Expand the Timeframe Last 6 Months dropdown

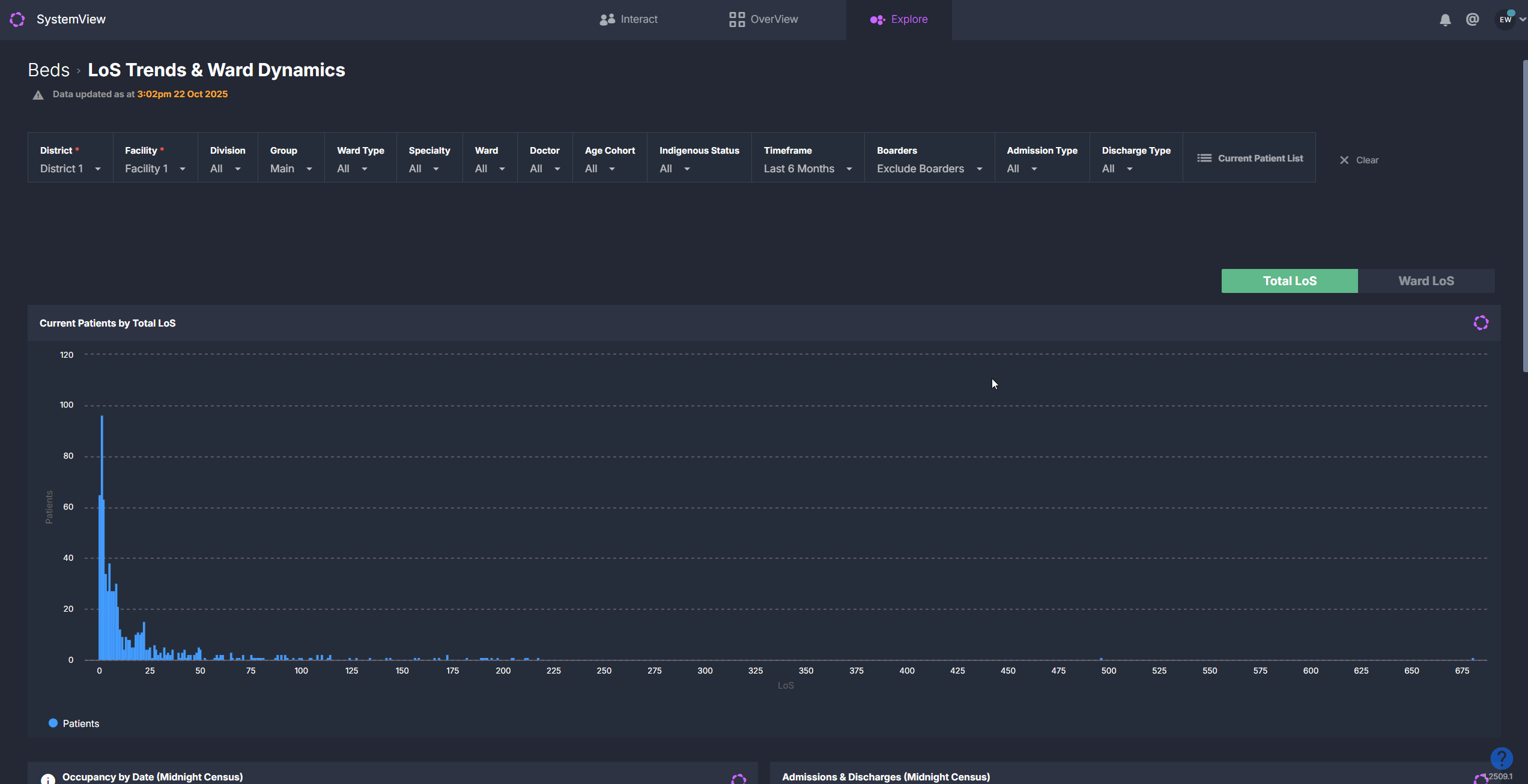point(807,169)
